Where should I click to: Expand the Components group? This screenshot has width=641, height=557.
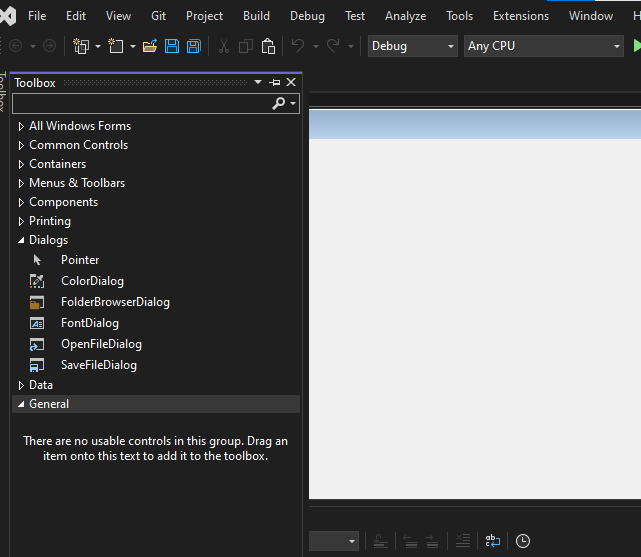coord(21,202)
